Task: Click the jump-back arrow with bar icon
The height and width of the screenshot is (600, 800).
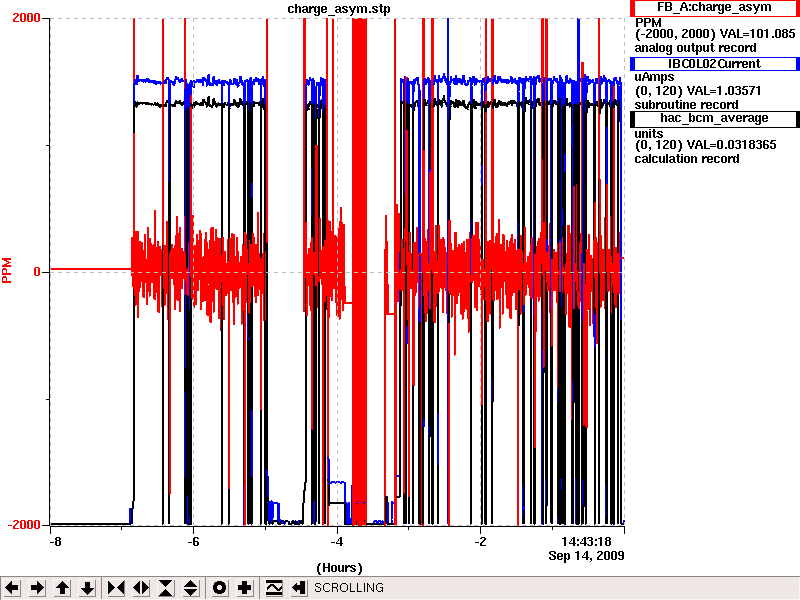Action: click(298, 588)
